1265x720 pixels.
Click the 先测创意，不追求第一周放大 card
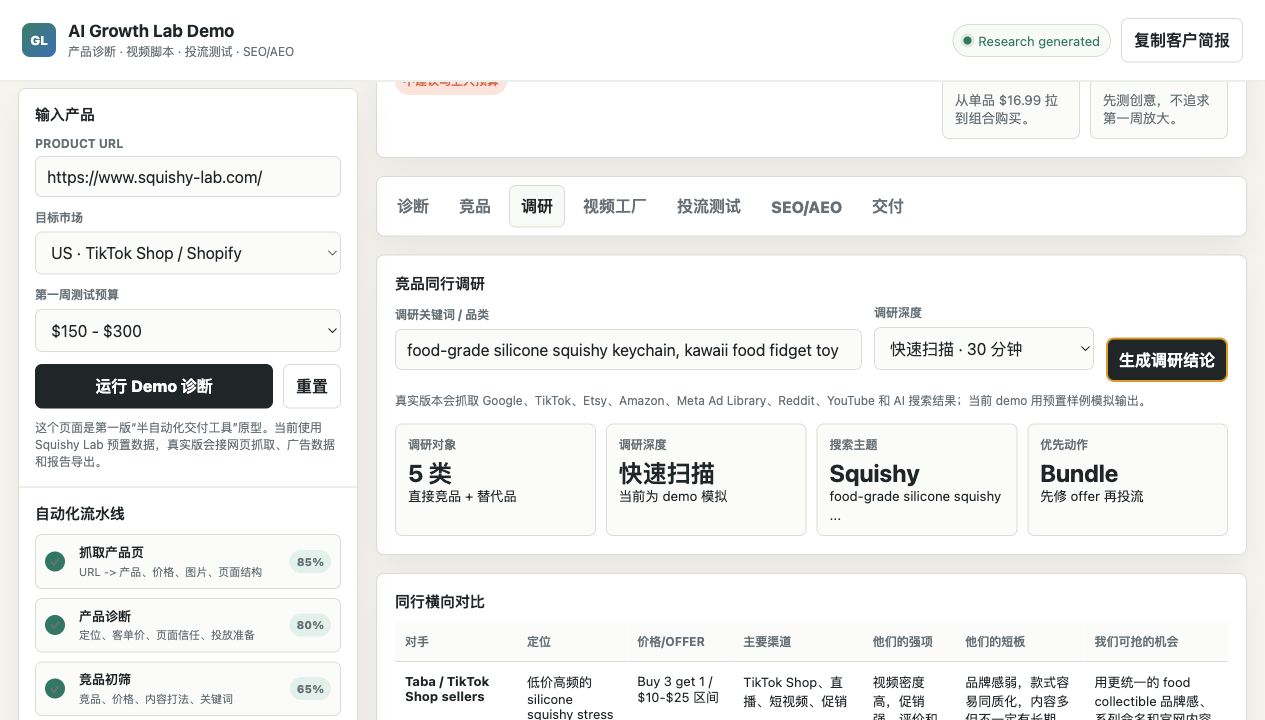pyautogui.click(x=1159, y=108)
